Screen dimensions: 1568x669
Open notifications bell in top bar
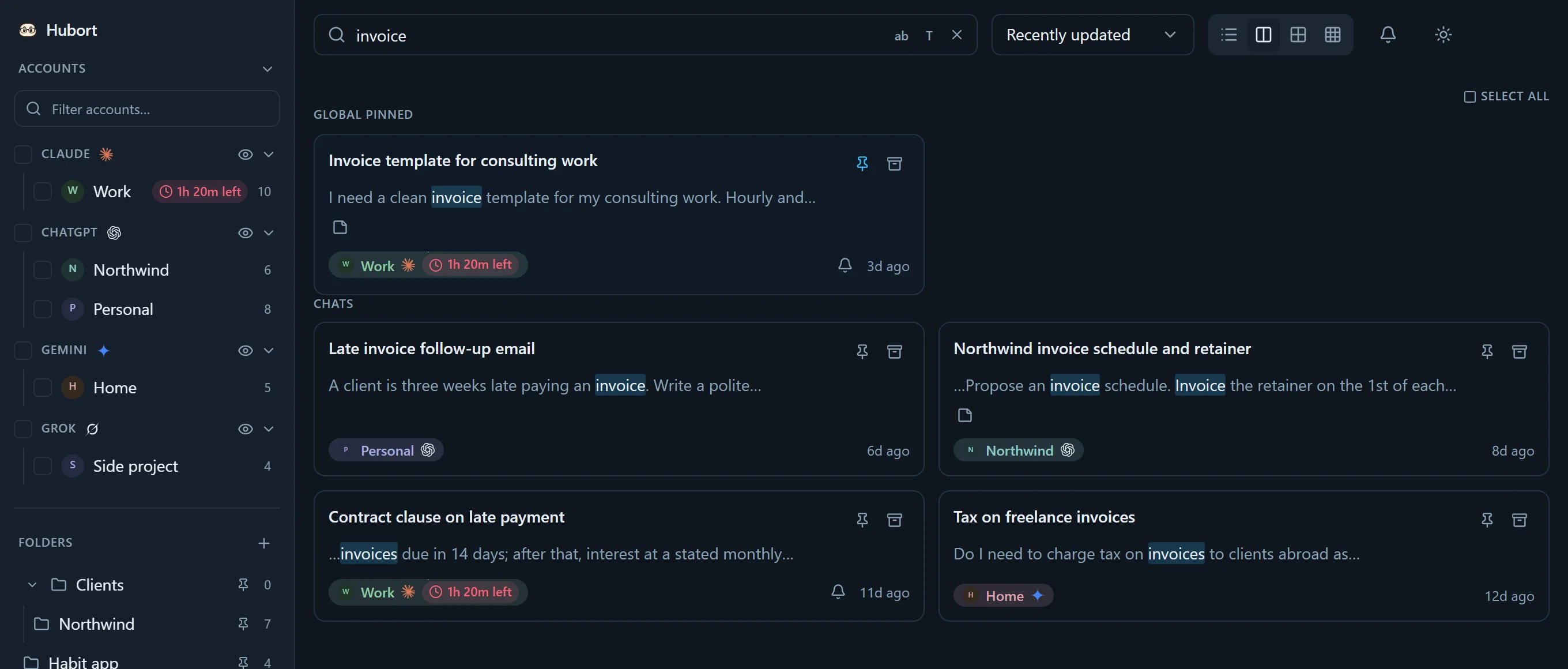[1388, 35]
